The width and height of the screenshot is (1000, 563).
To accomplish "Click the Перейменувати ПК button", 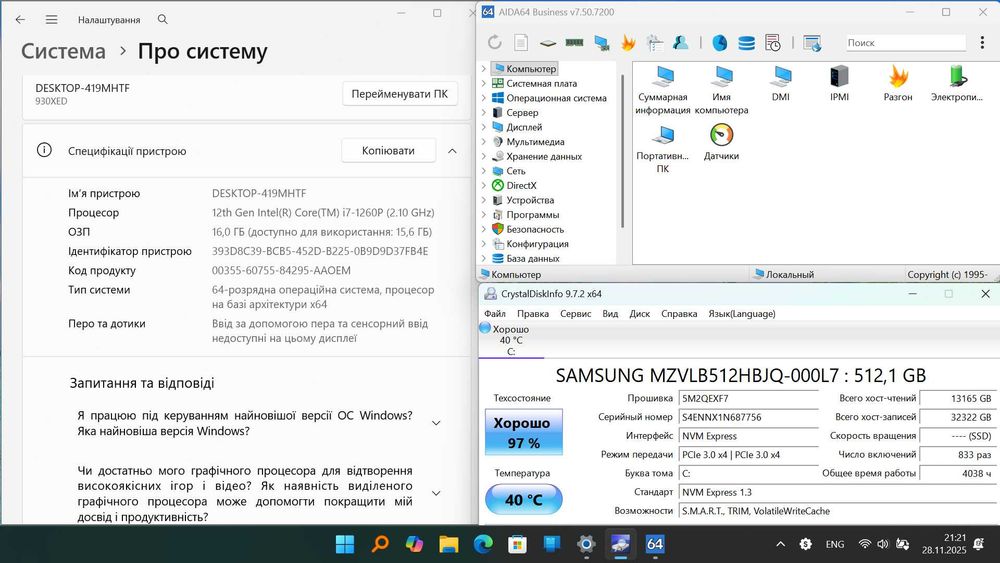I will [400, 94].
